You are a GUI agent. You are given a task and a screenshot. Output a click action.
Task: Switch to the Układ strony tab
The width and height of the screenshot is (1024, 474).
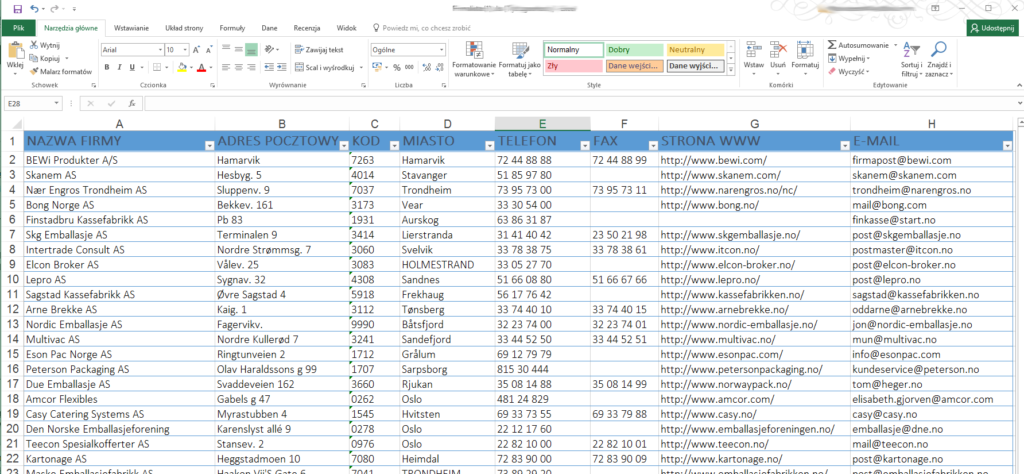(184, 28)
